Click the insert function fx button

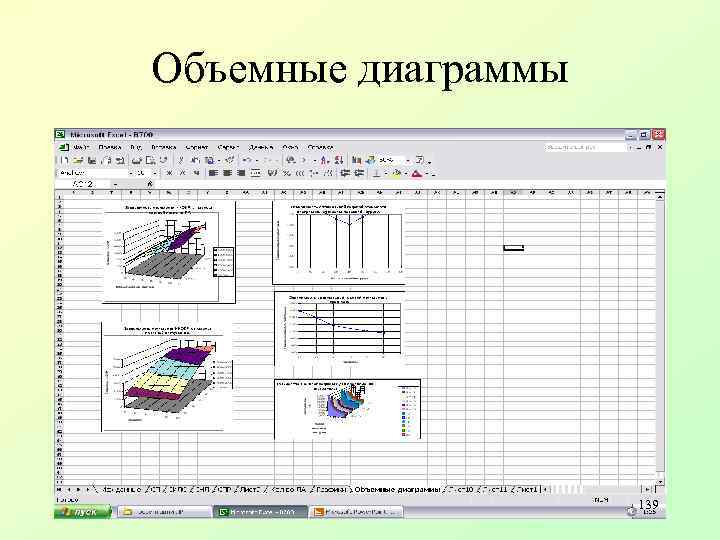click(150, 184)
